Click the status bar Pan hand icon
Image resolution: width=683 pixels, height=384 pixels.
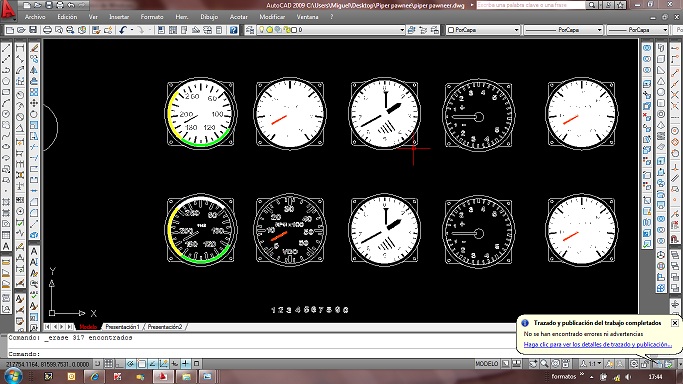pyautogui.click(x=533, y=364)
